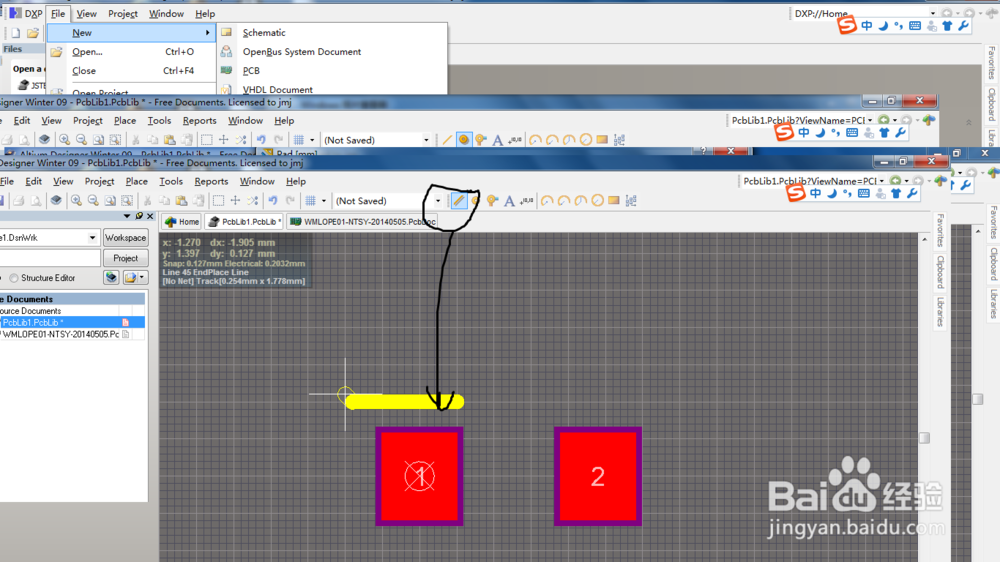Select the Place Line tool in front window
The image size is (1000, 562).
click(459, 201)
